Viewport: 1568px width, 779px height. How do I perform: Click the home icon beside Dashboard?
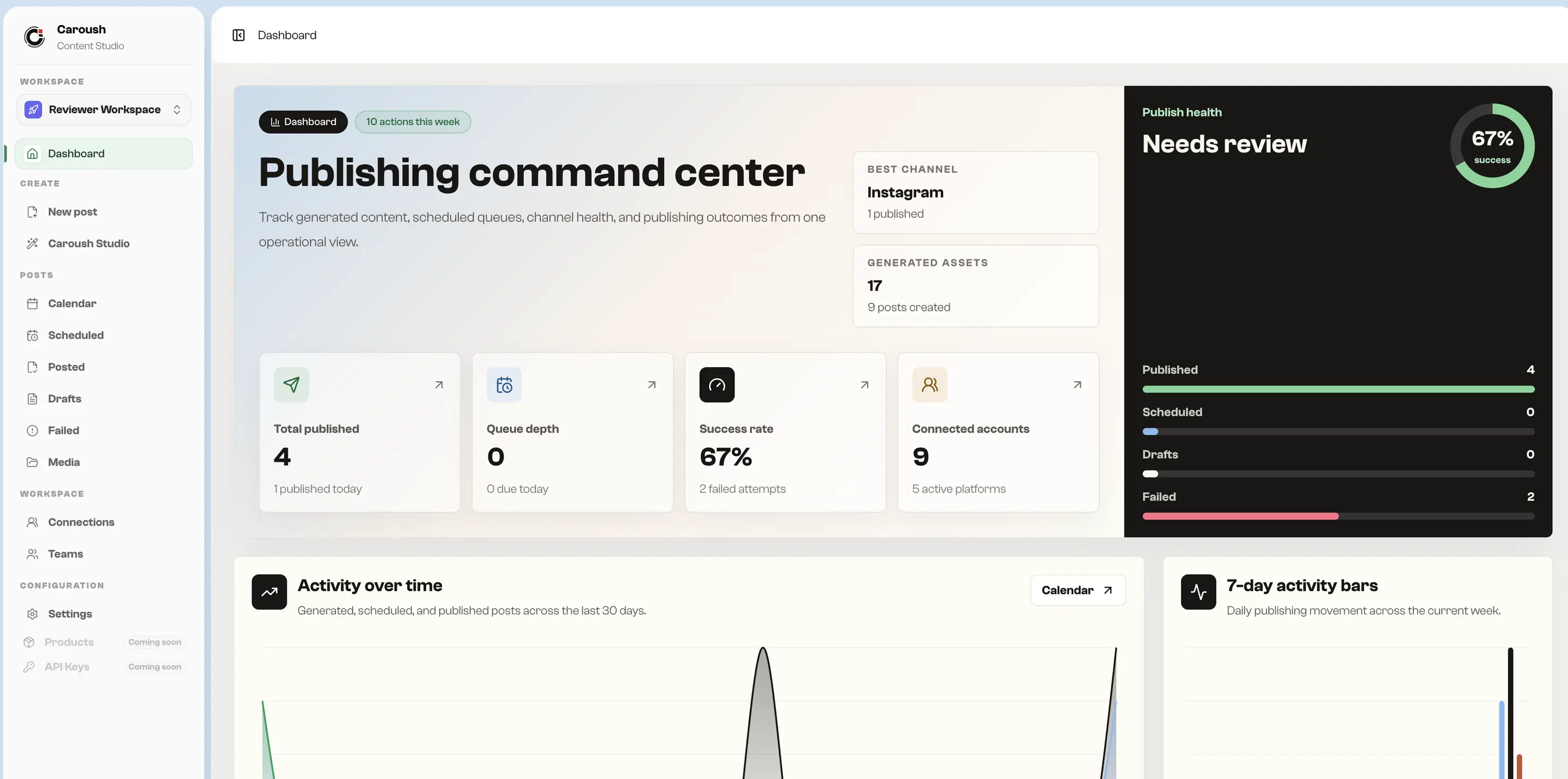pos(32,154)
